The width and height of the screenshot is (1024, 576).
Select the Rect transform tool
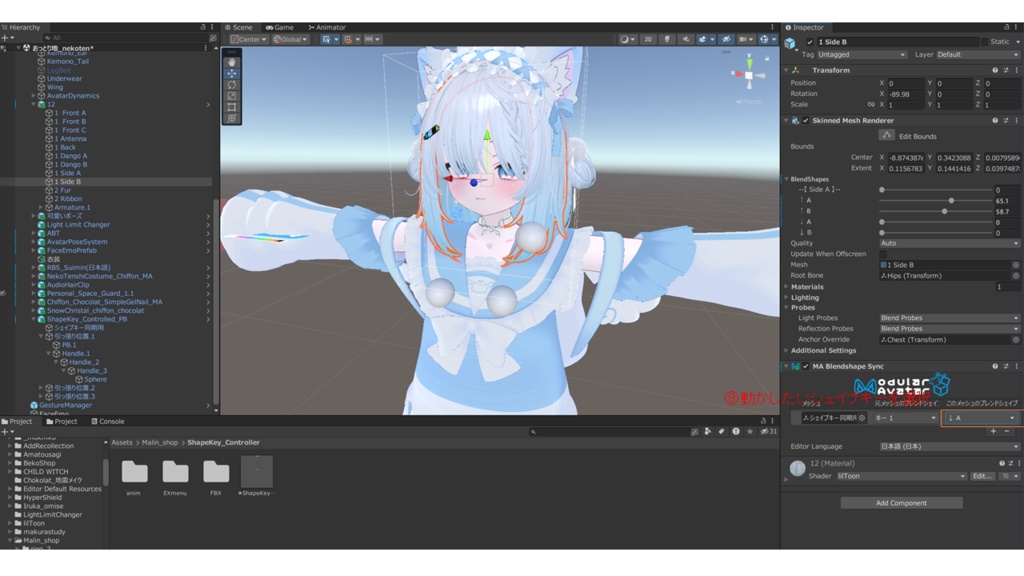click(232, 107)
